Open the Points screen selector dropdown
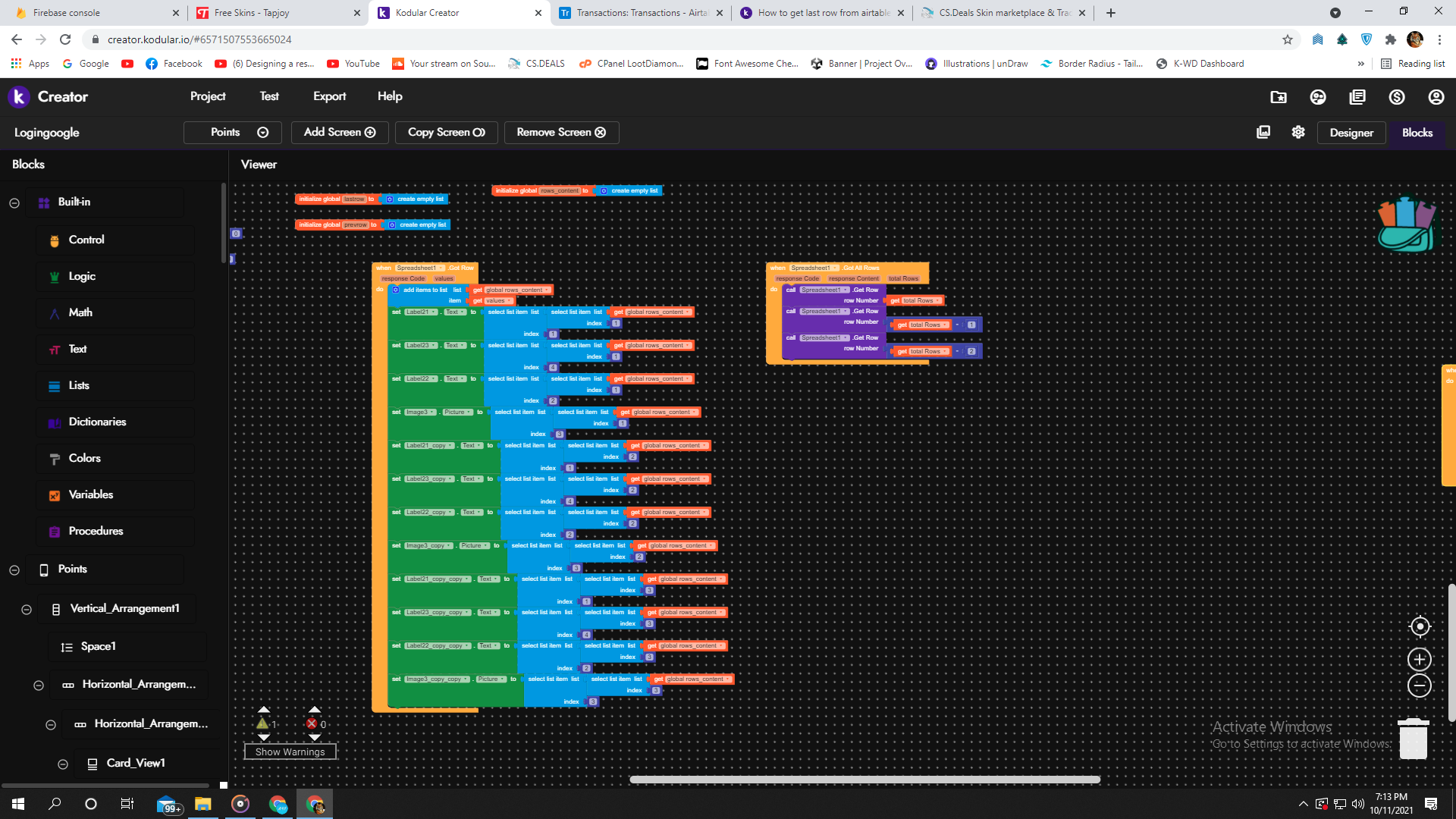The width and height of the screenshot is (1456, 819). 233,132
